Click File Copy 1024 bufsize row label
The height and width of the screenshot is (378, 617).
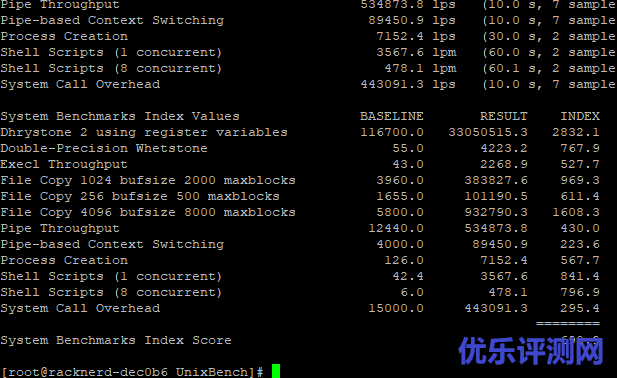pyautogui.click(x=148, y=181)
